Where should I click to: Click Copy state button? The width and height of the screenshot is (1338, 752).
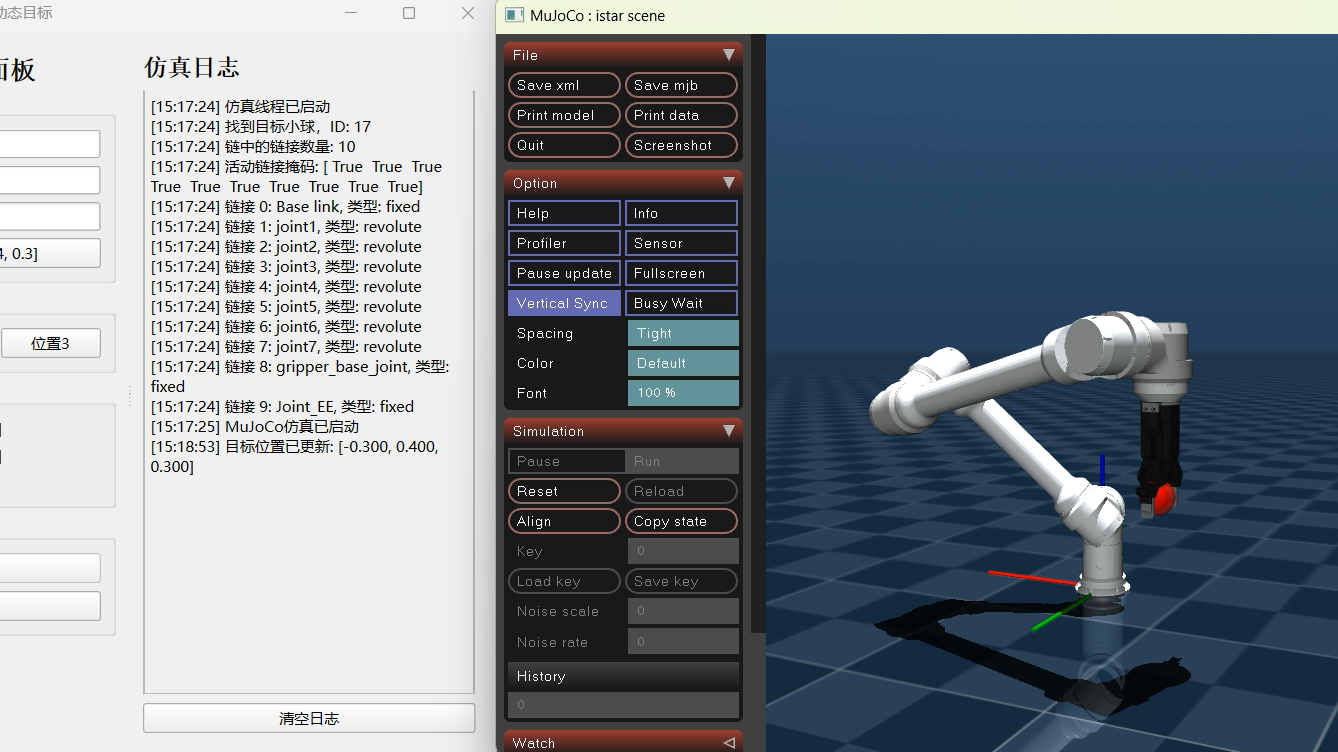(681, 521)
